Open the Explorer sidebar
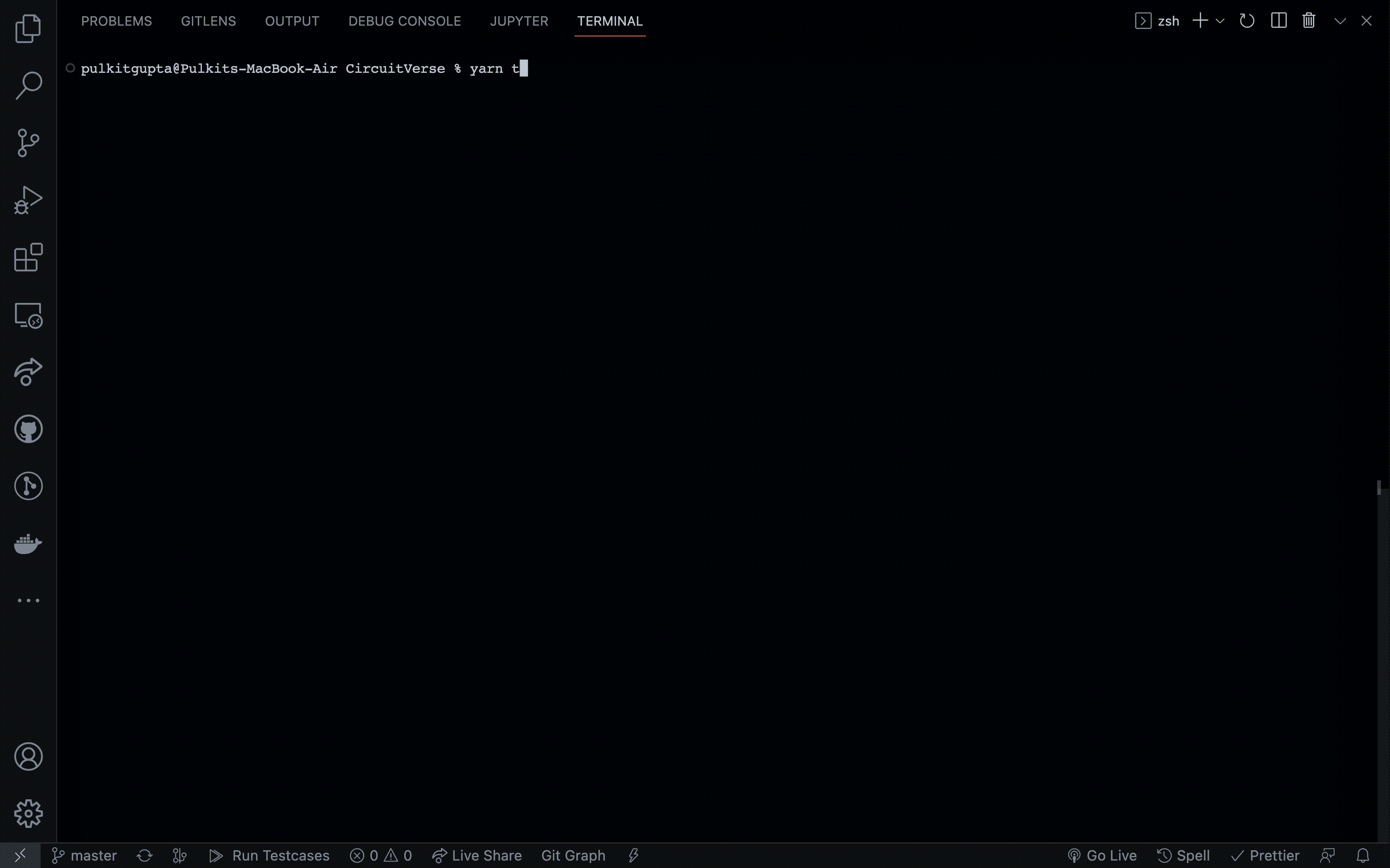 pos(28,28)
